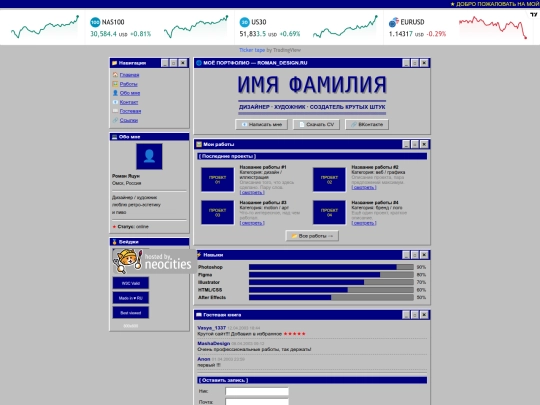
Task: Click the Illustrator skill bar
Action: (331, 282)
